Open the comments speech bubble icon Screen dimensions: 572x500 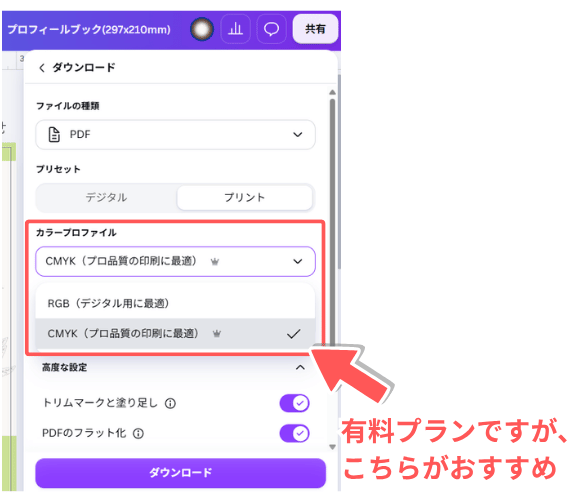271,29
